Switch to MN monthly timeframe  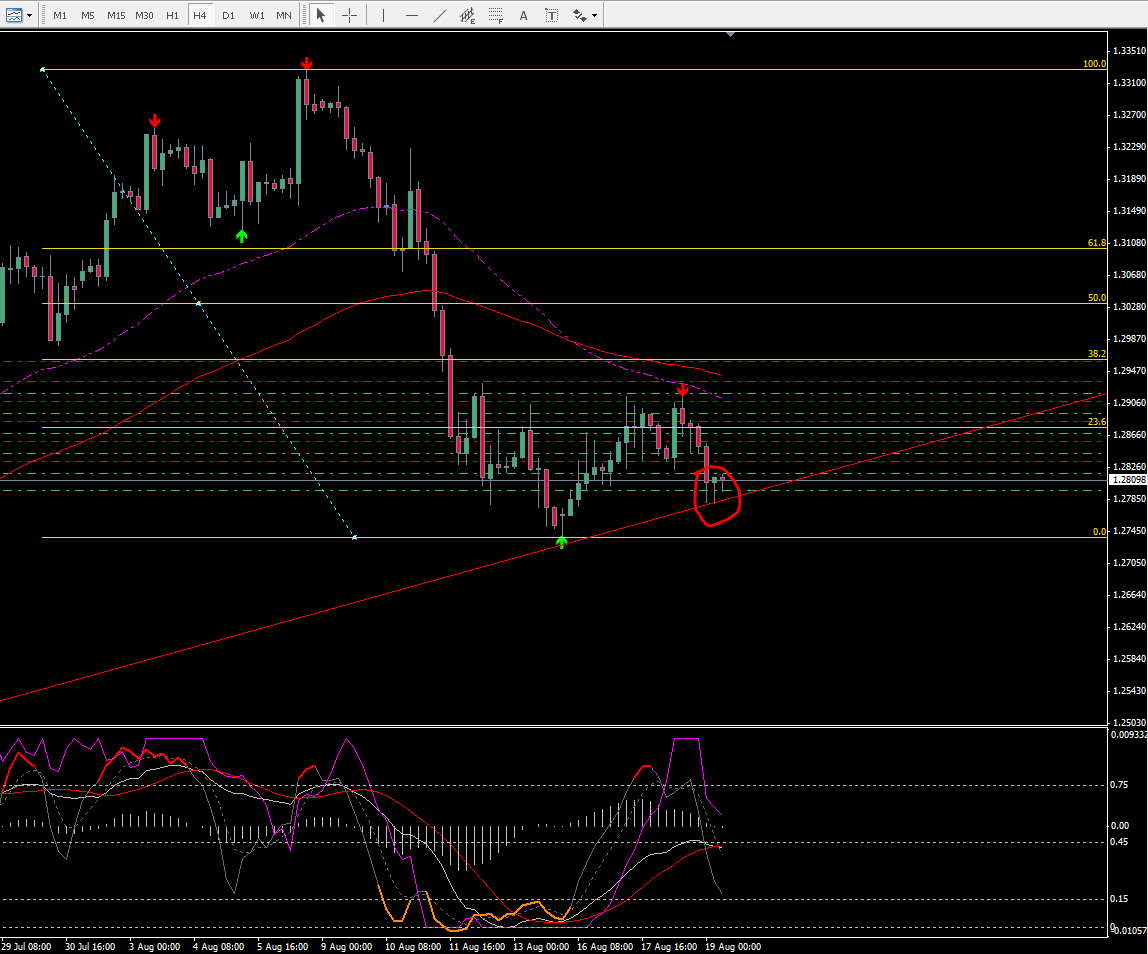[x=284, y=15]
